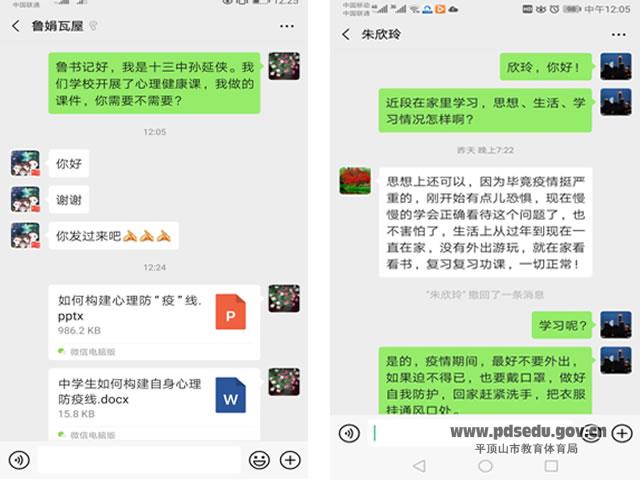Tap the contact avatar beside 你好 message
Screen dimensions: 640x480
pyautogui.click(x=25, y=163)
